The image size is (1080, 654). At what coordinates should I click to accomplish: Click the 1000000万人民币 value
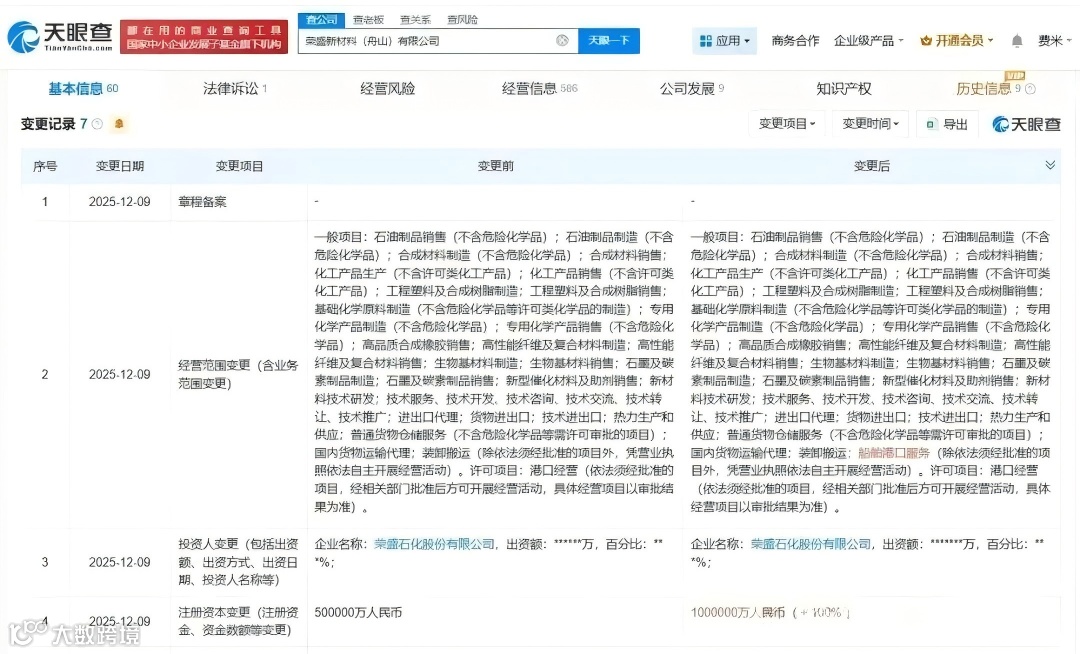(738, 612)
